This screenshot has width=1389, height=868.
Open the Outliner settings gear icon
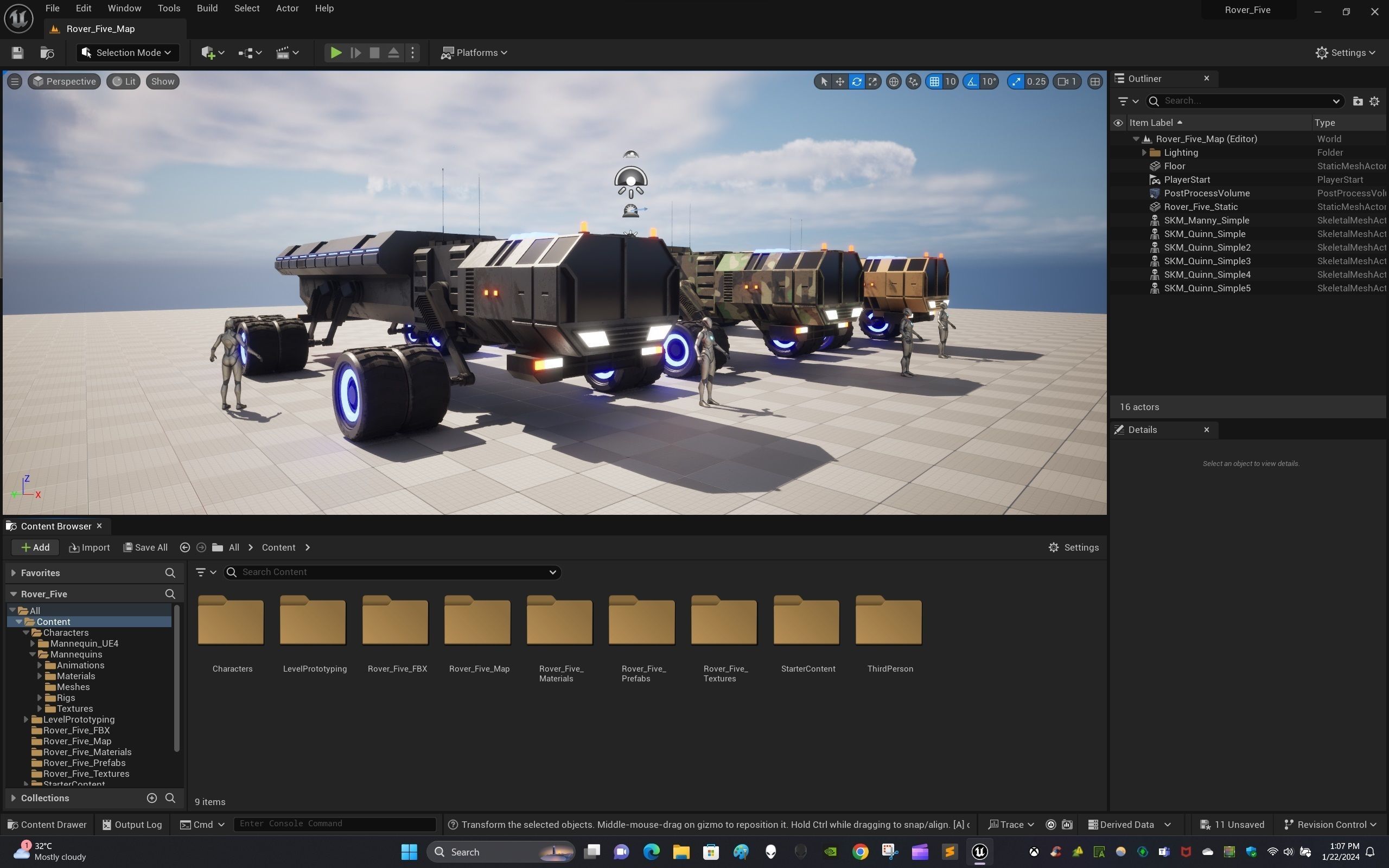[x=1375, y=101]
